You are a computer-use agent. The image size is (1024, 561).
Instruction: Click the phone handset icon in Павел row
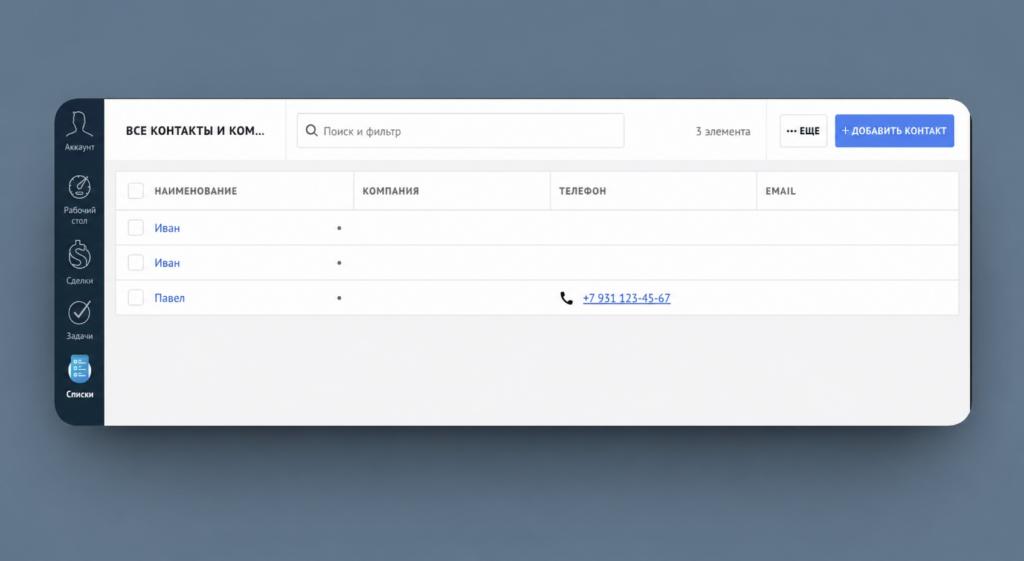tap(566, 298)
